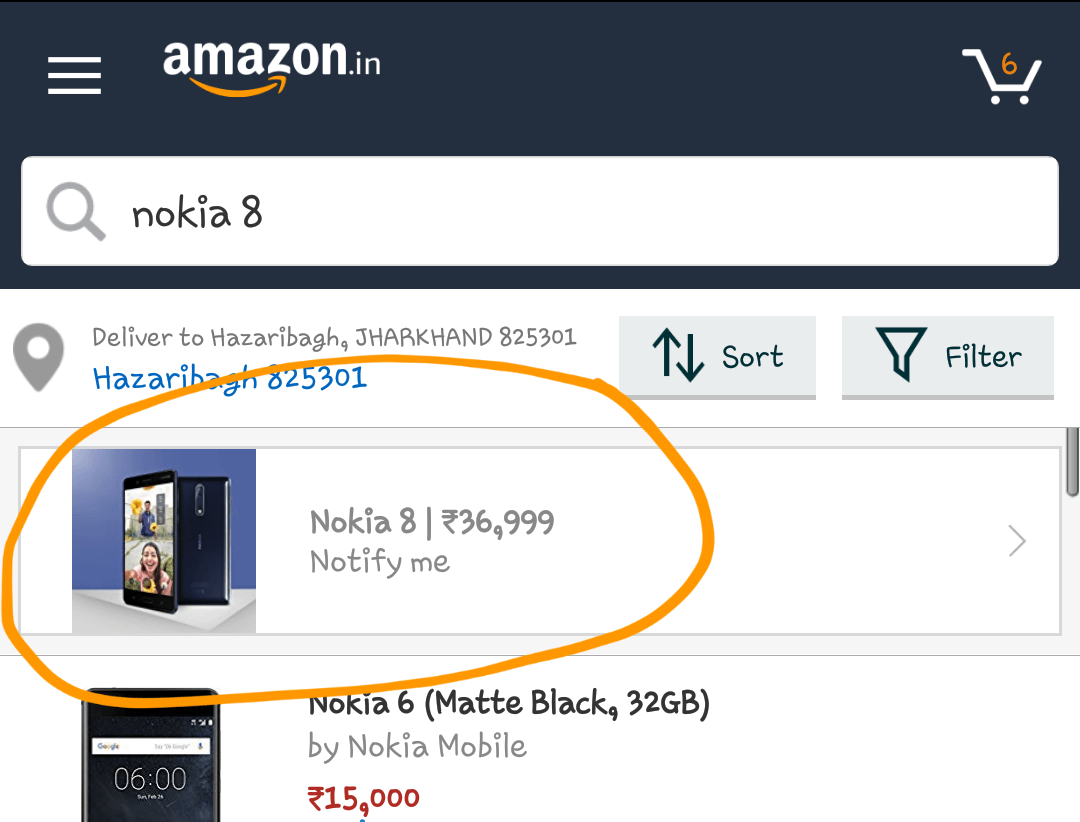Open the Nokia 8 product image thumbnail
The width and height of the screenshot is (1080, 822).
tap(164, 541)
